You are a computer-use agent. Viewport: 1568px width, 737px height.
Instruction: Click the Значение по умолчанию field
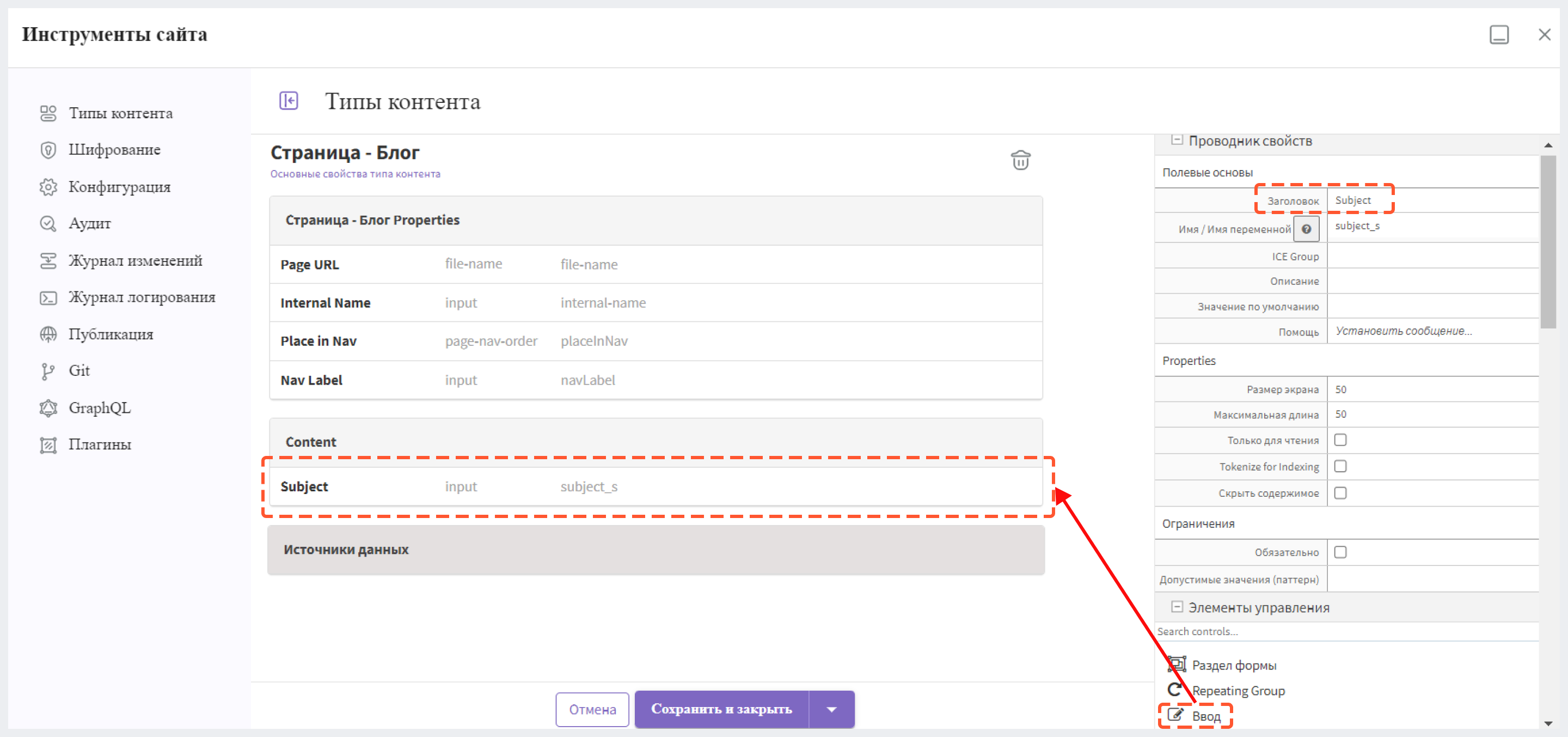click(x=1433, y=306)
